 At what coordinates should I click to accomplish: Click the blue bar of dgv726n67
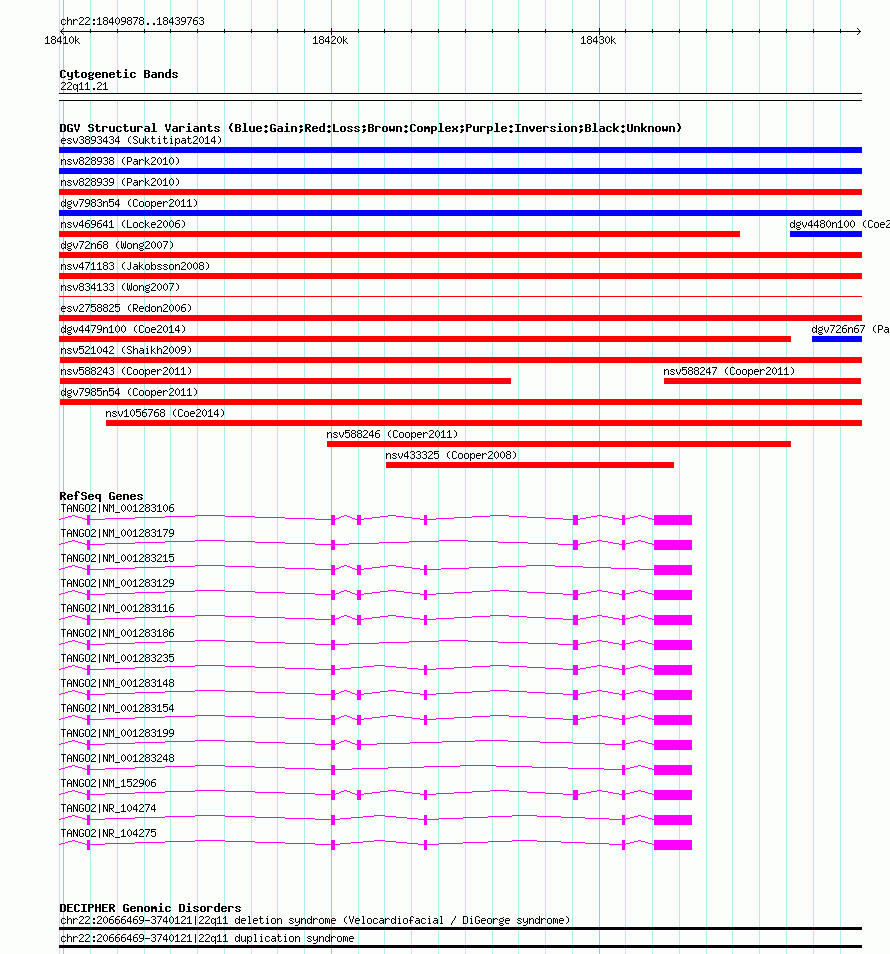(x=836, y=339)
